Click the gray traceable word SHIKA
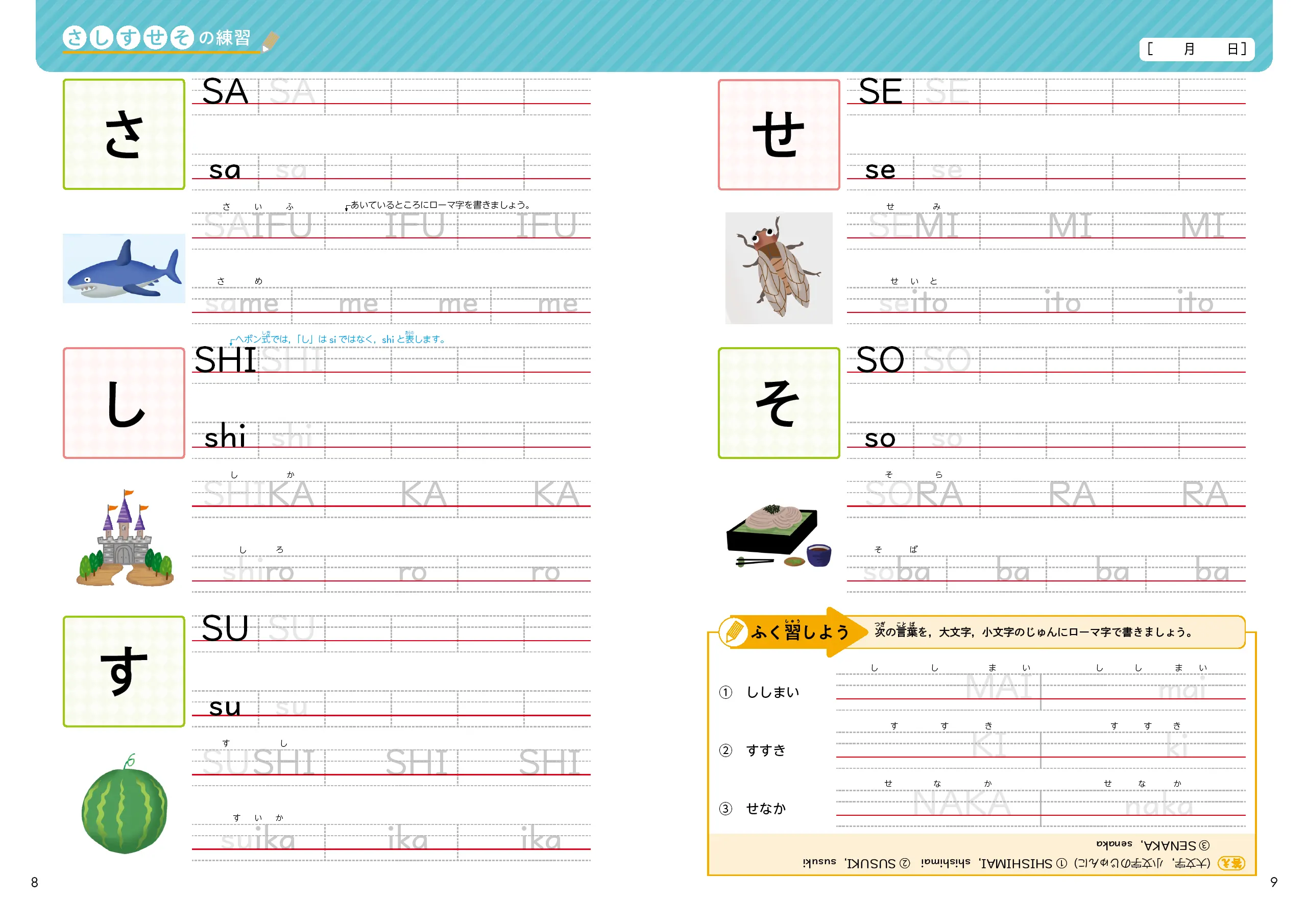The width and height of the screenshot is (1307, 924). (x=258, y=494)
